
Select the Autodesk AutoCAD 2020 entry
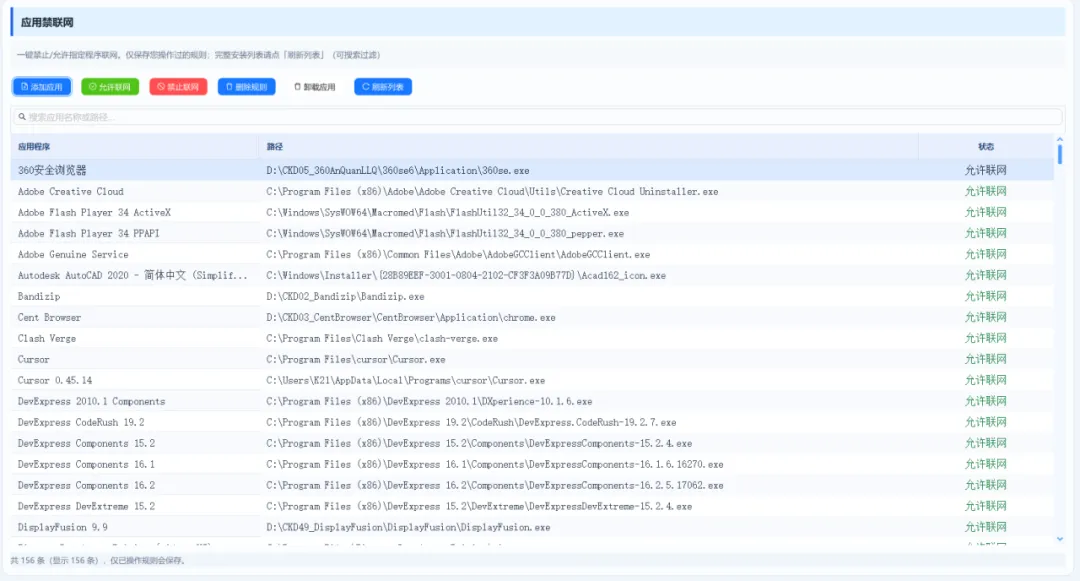(132, 275)
